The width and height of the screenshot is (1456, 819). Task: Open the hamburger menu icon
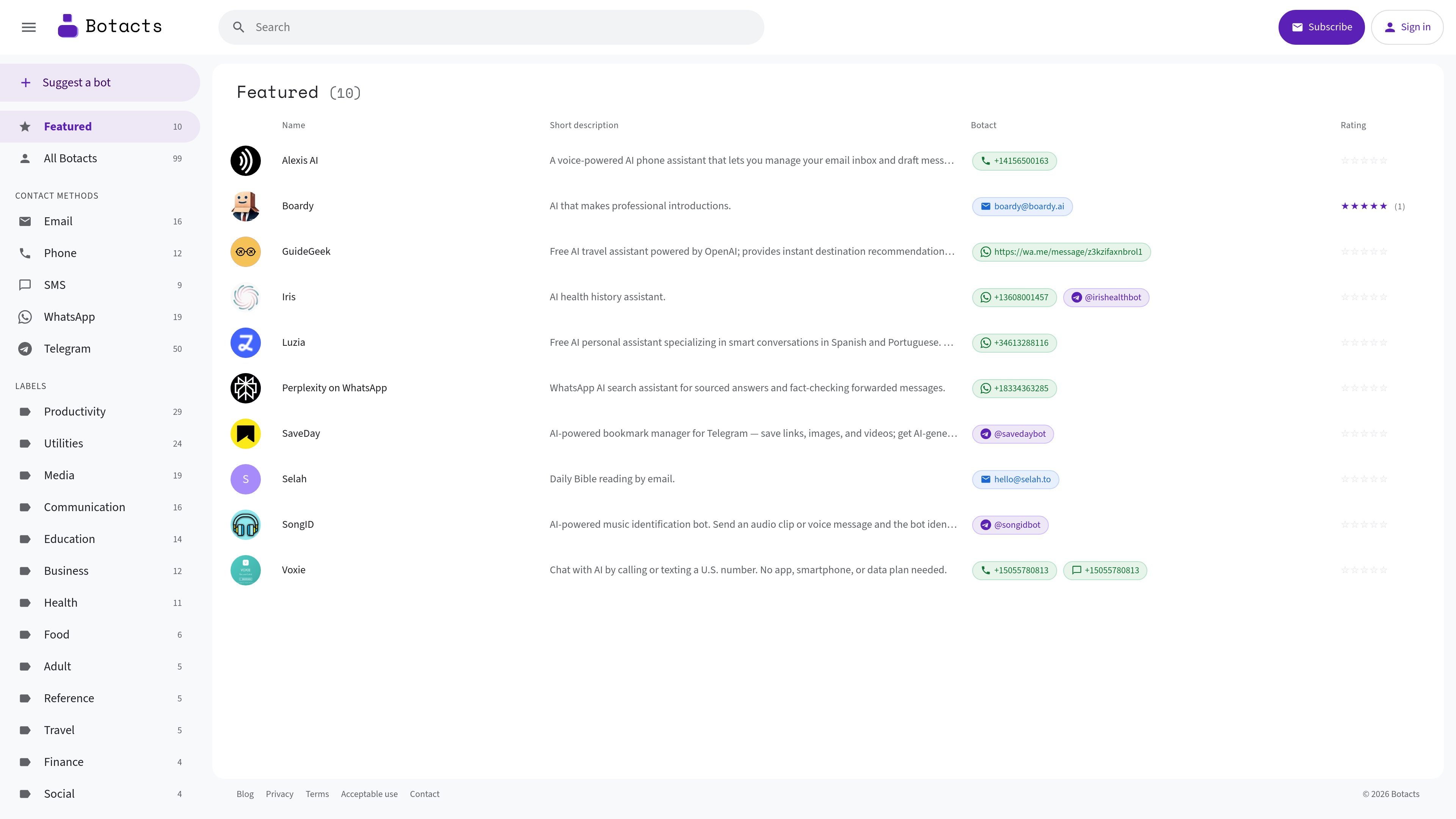coord(29,27)
